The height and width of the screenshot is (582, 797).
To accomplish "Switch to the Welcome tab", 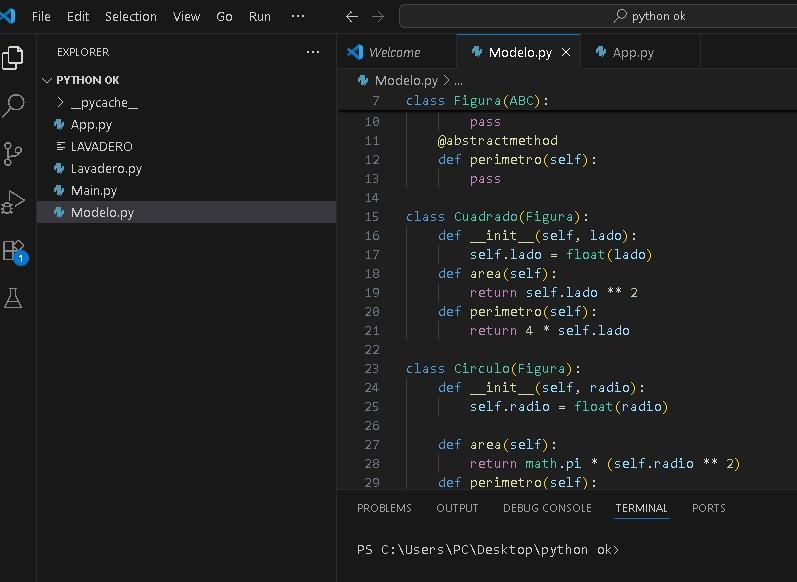I will click(x=396, y=52).
